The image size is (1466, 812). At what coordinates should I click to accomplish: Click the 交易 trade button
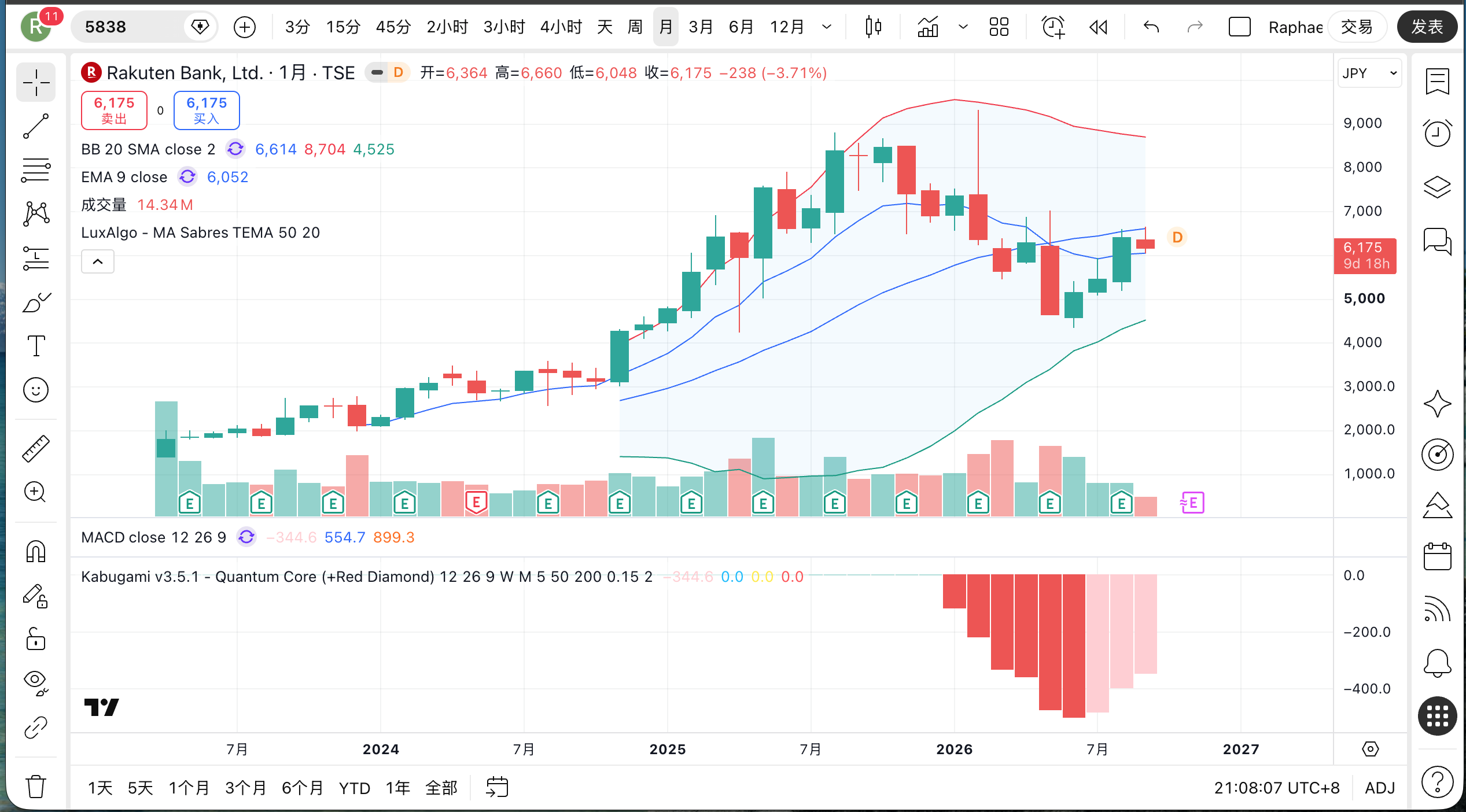[1357, 27]
